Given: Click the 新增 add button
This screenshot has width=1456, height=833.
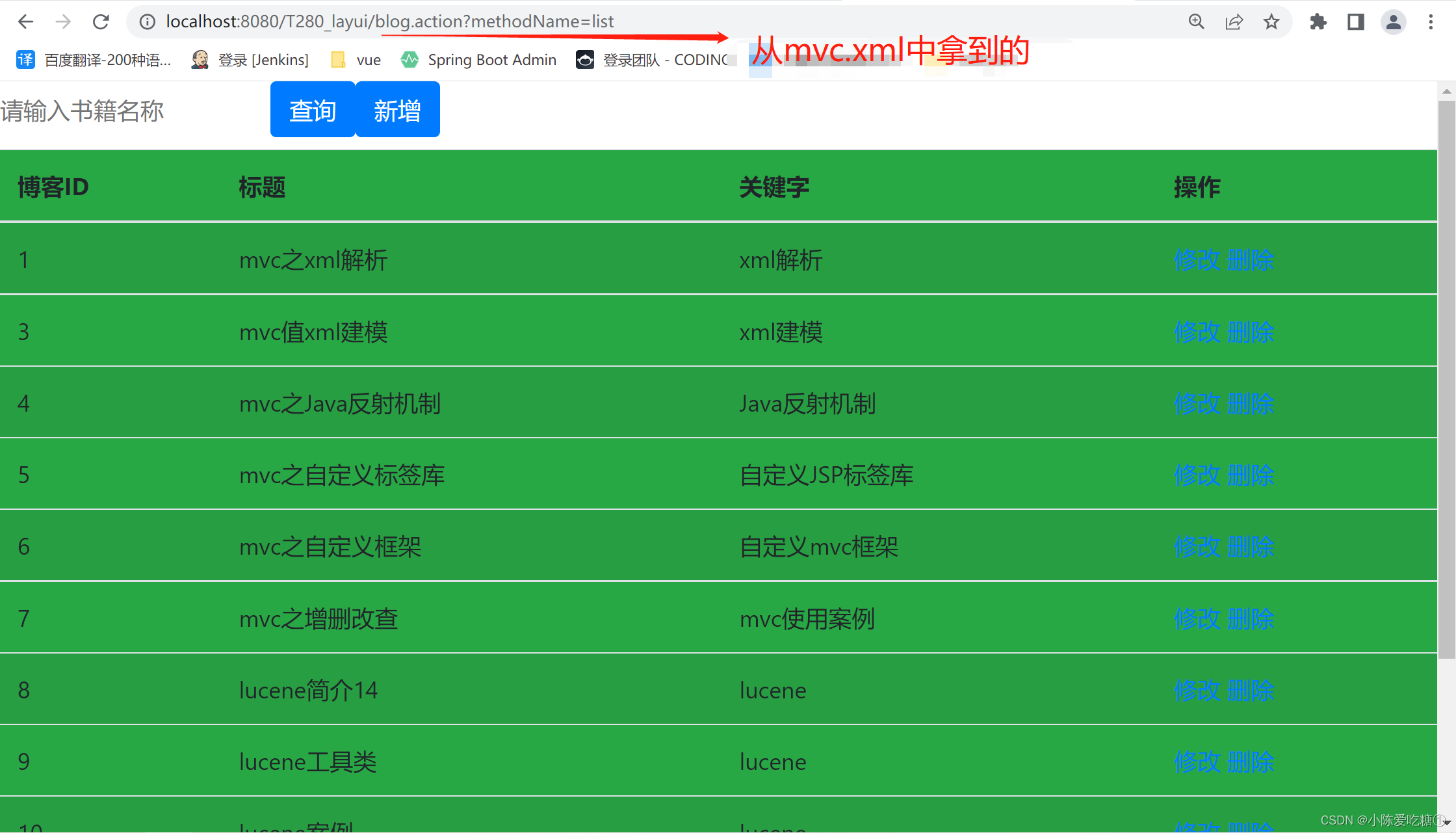Looking at the screenshot, I should [397, 110].
